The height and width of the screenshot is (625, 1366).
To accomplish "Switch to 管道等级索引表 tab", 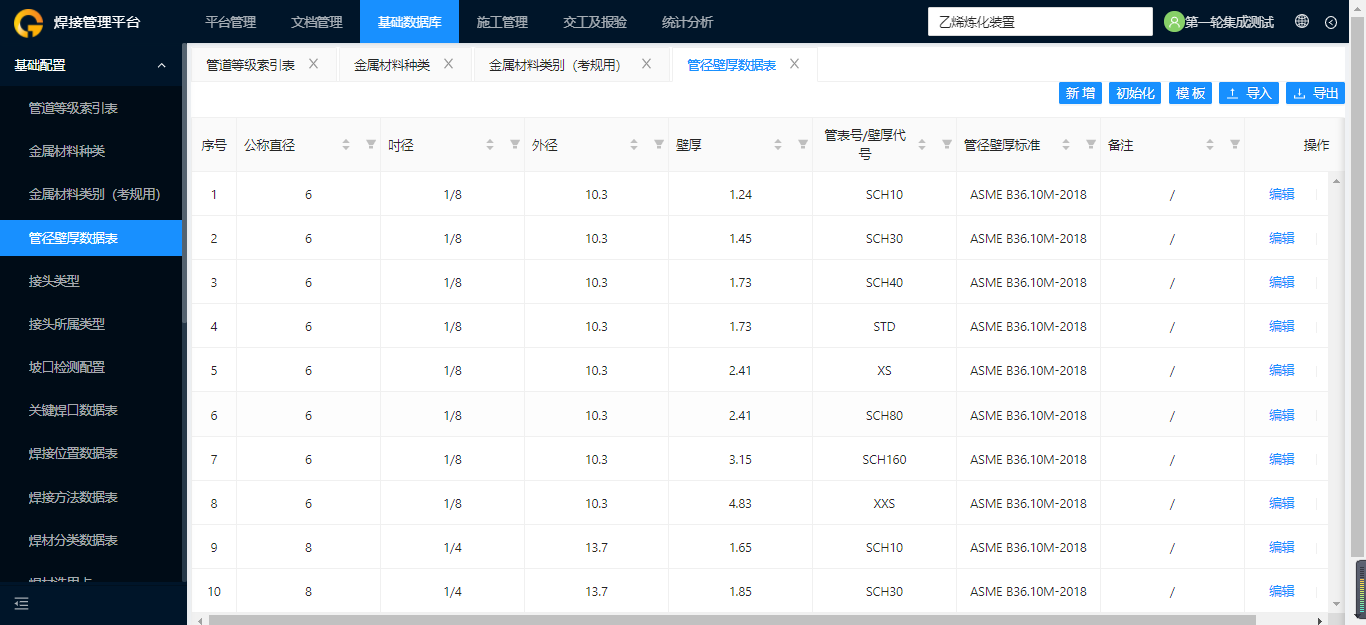I will (250, 65).
